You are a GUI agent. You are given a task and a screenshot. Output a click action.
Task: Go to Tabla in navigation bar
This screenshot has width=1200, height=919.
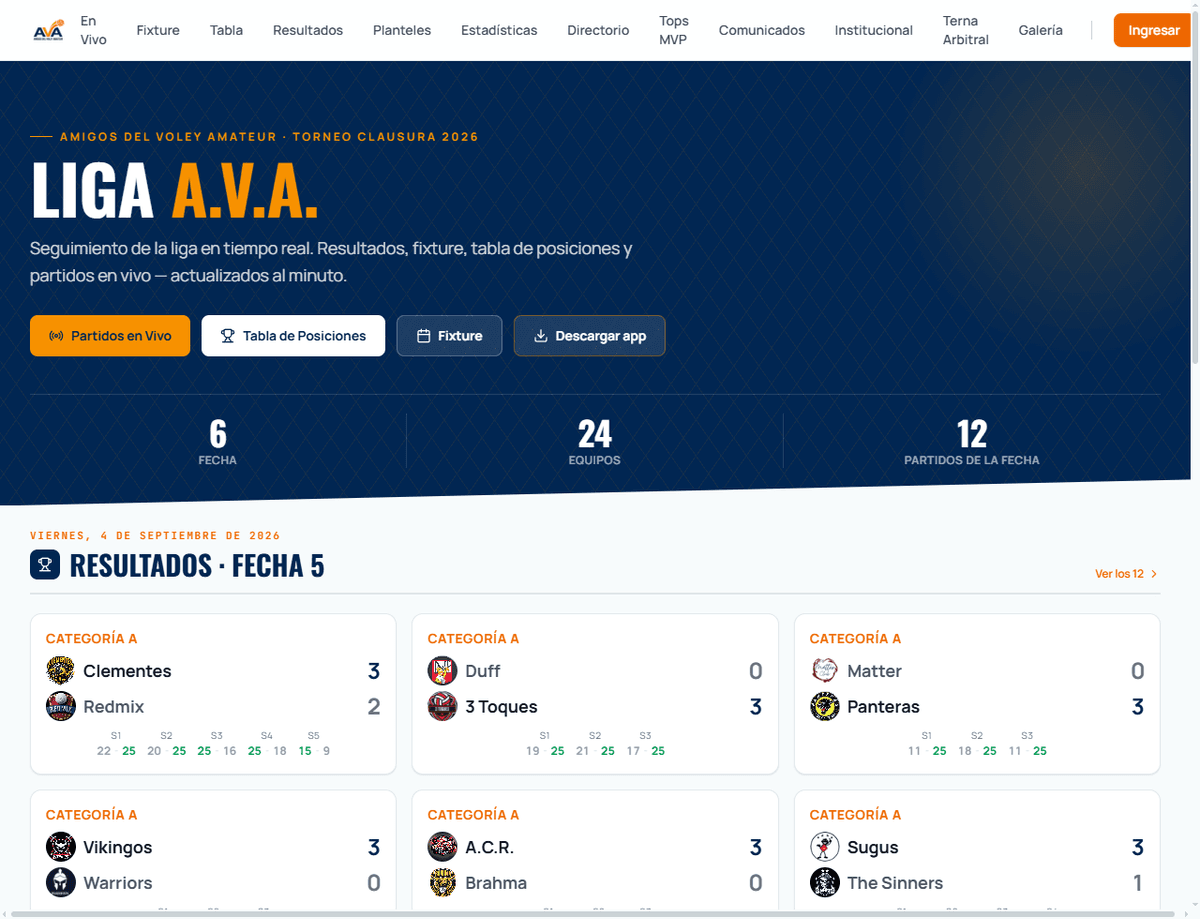(x=227, y=30)
